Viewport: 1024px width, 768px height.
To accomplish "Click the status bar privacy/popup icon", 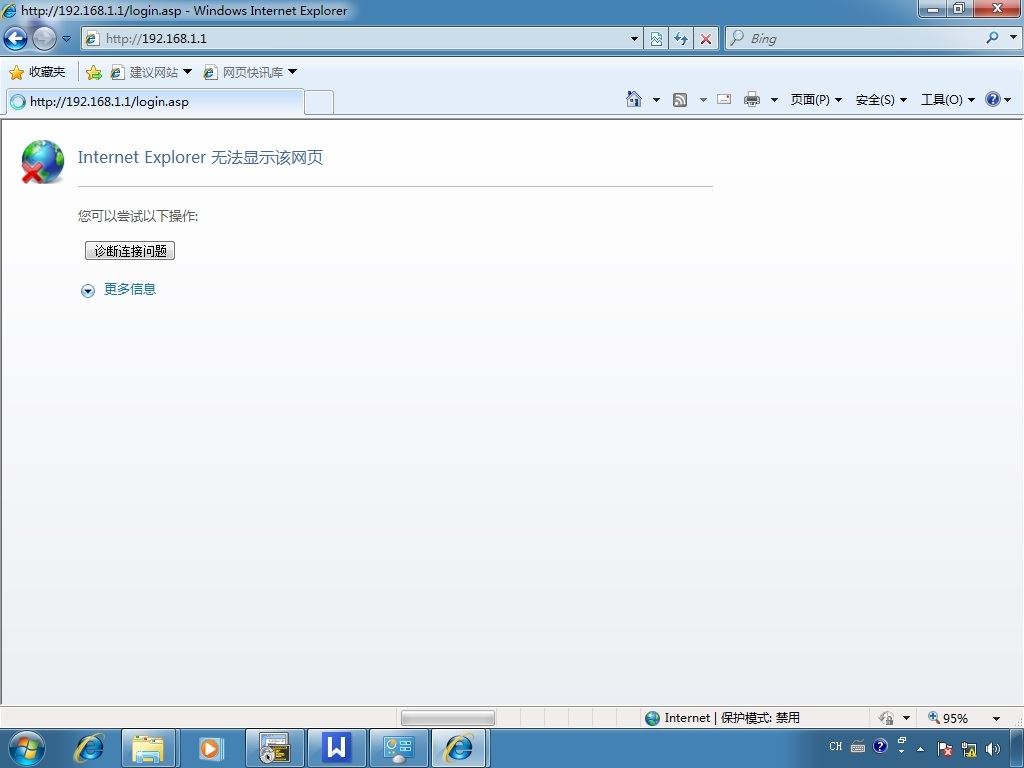I will (886, 718).
